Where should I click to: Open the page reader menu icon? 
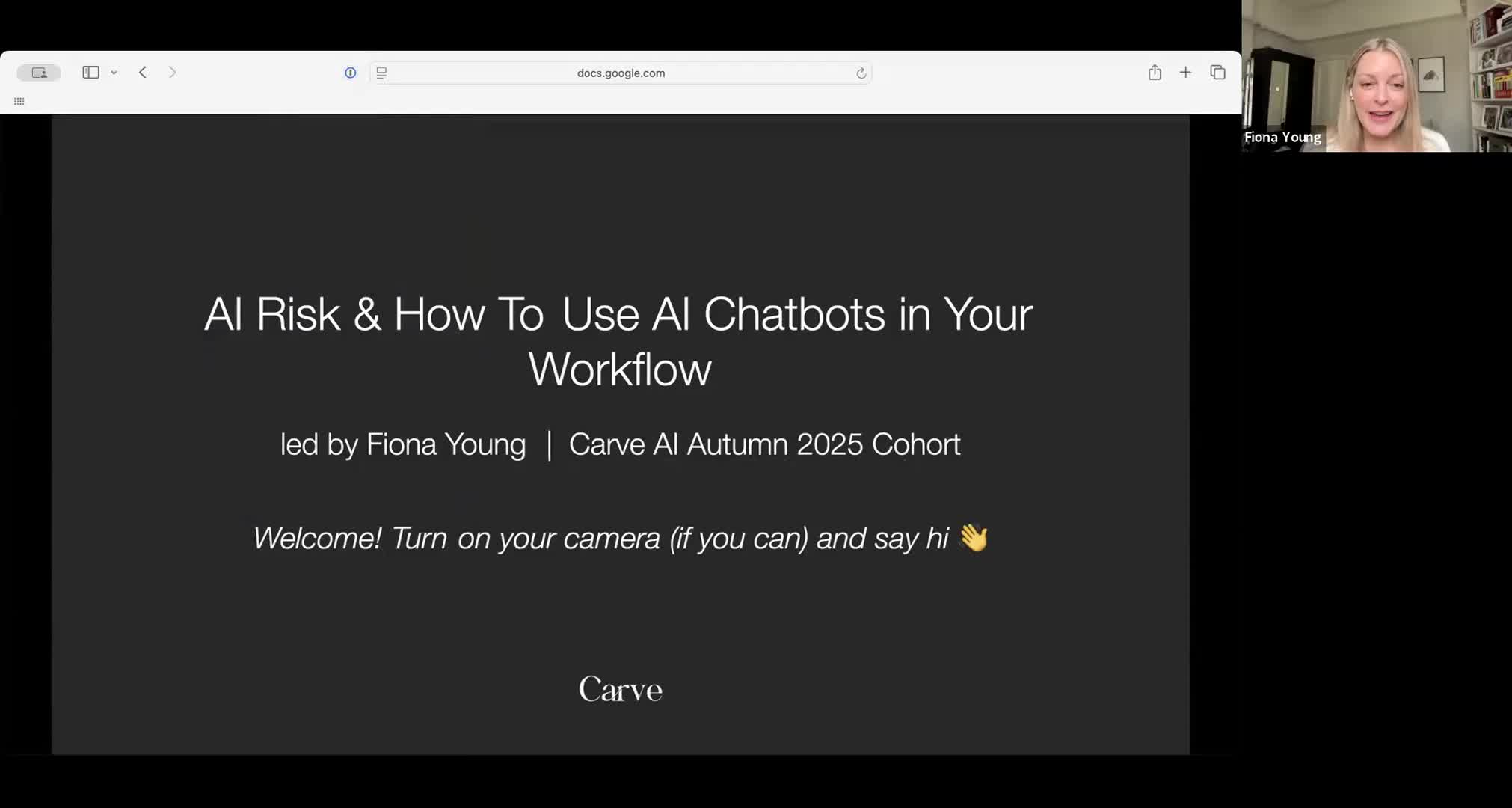pos(381,73)
